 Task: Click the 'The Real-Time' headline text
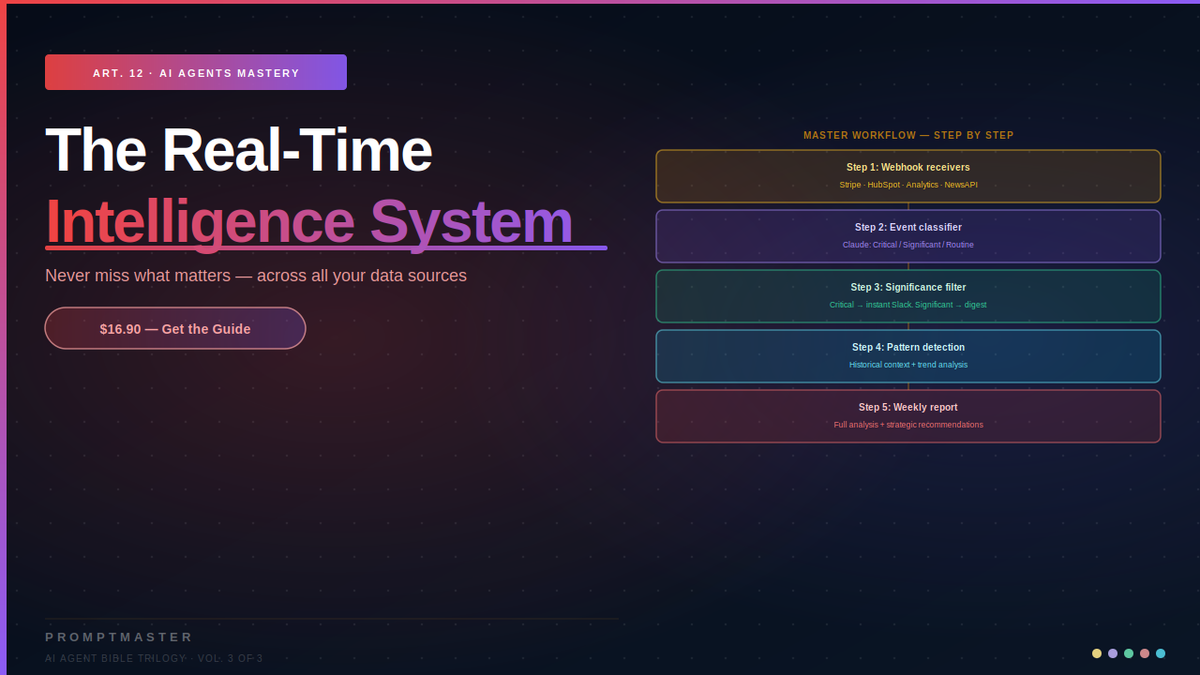click(x=239, y=150)
